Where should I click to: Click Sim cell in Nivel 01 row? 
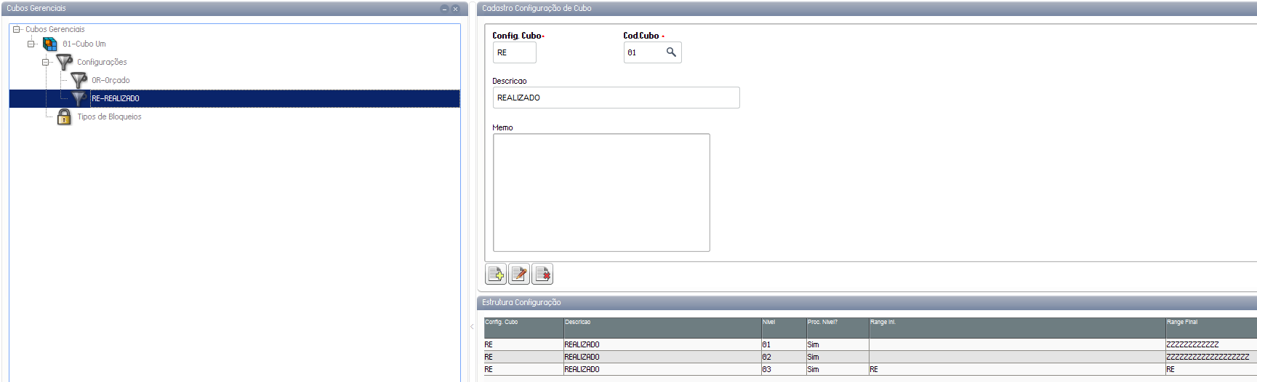coord(836,344)
